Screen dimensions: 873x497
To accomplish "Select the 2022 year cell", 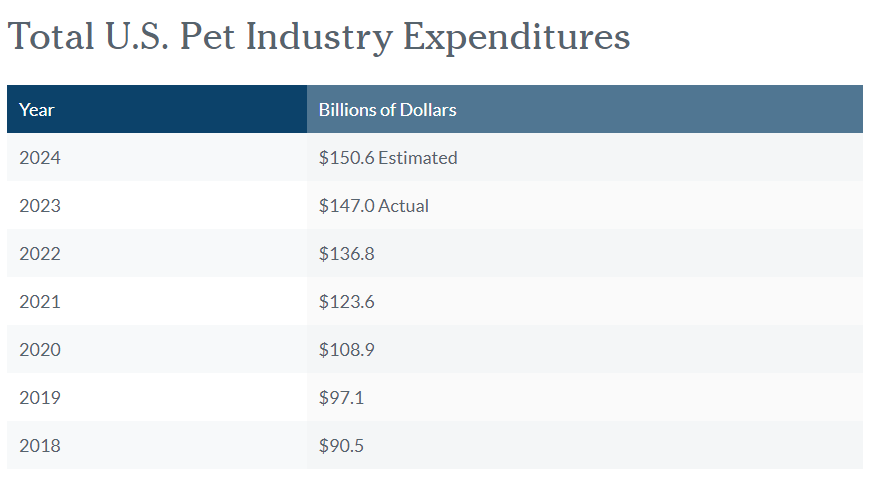I will pyautogui.click(x=40, y=254).
